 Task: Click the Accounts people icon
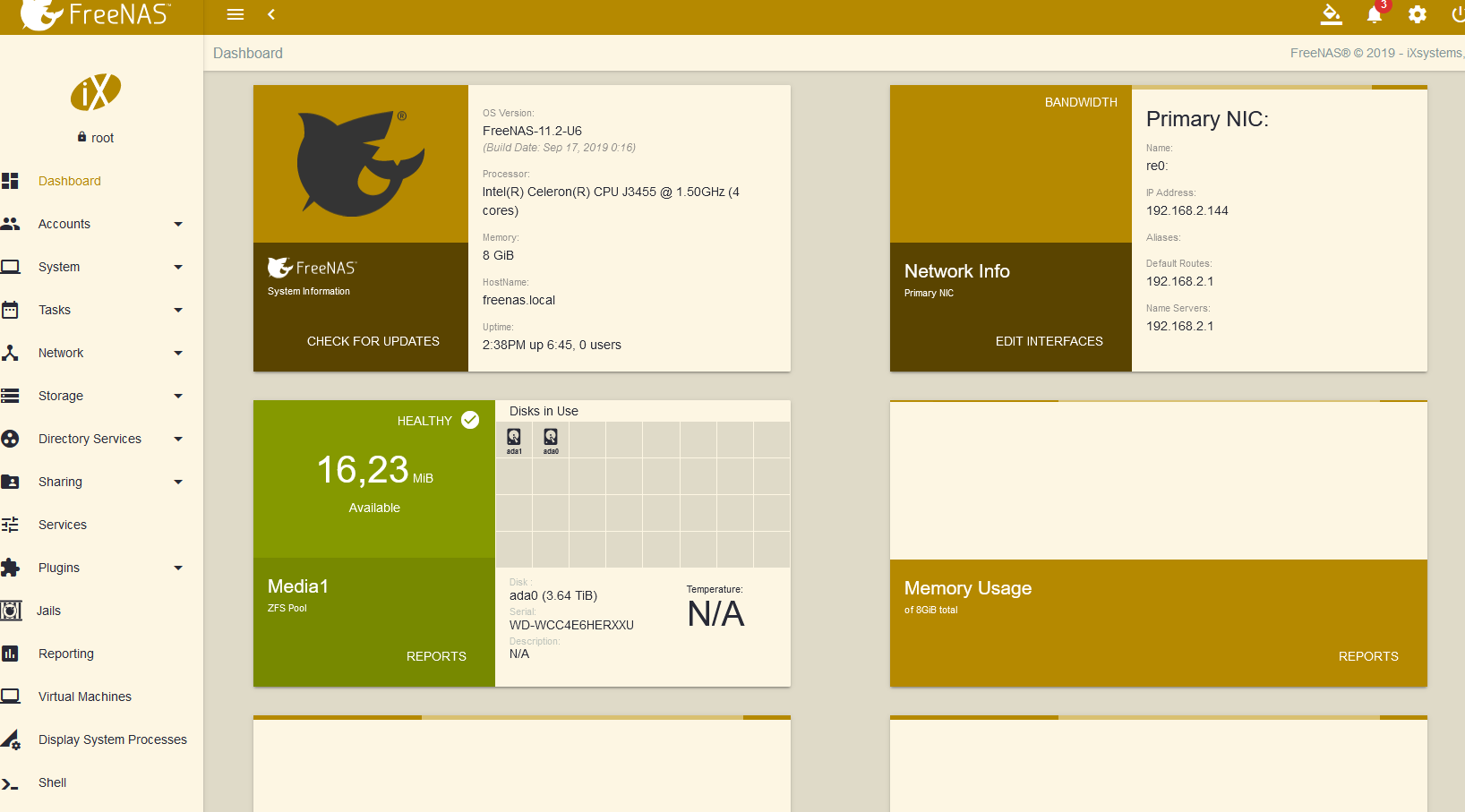10,224
